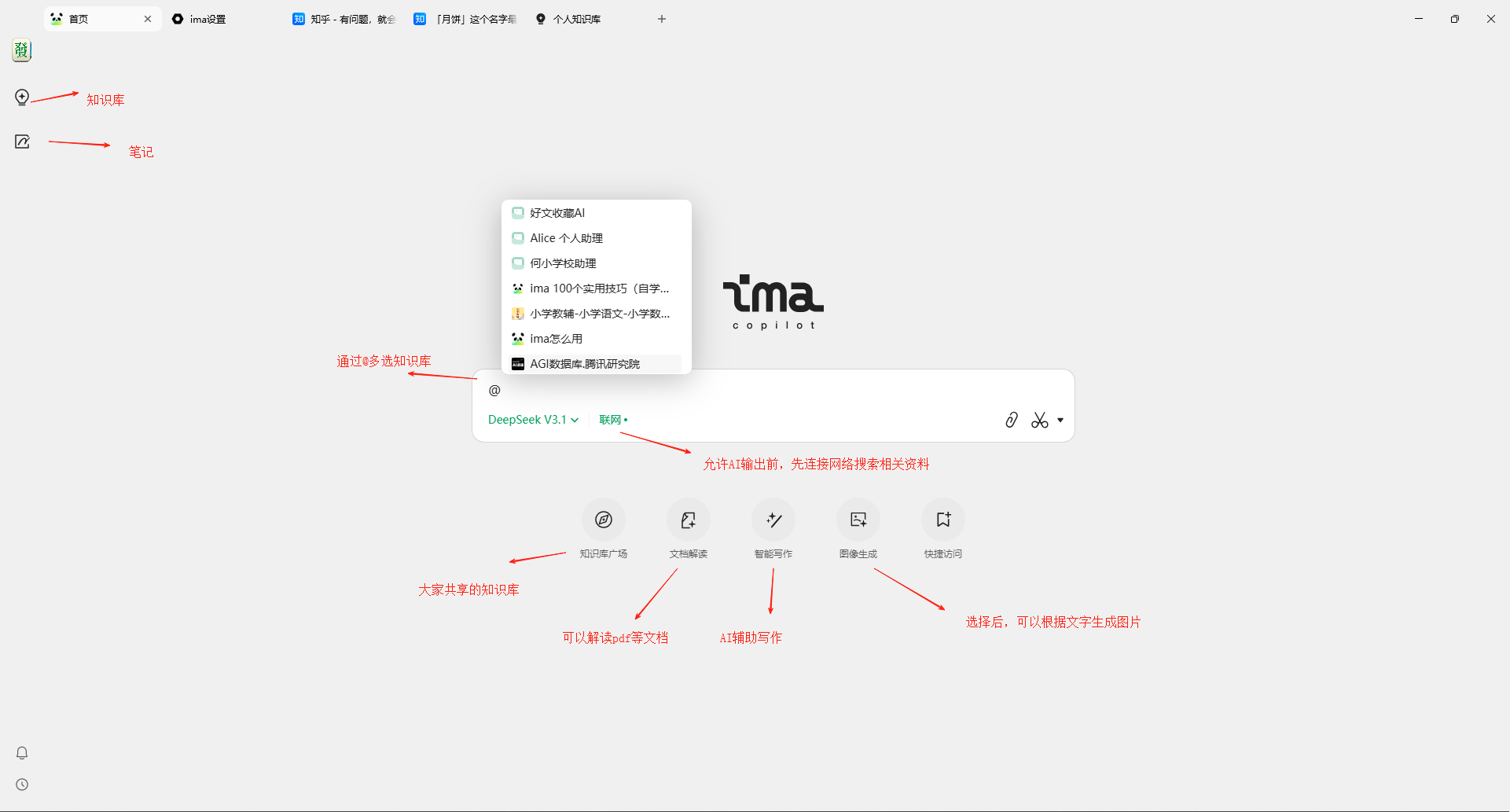1510x812 pixels.
Task: Open the history clock icon
Action: pyautogui.click(x=22, y=784)
